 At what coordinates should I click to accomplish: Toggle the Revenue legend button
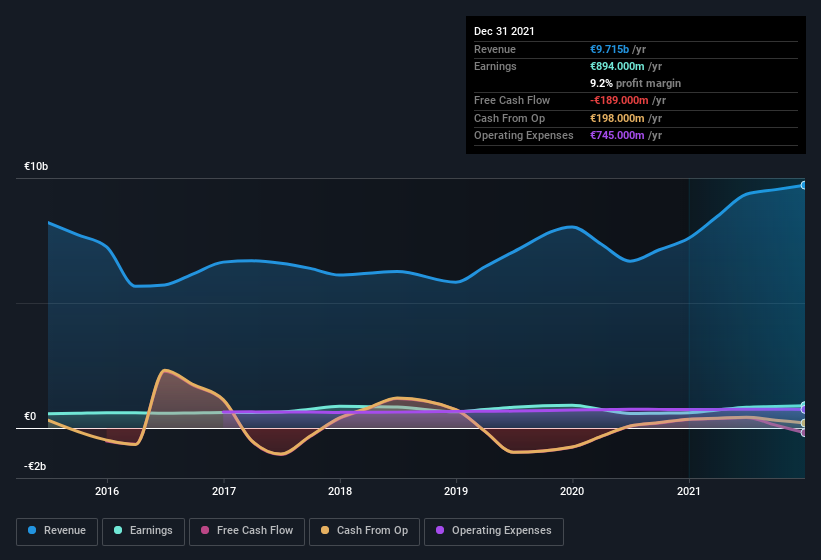57,531
